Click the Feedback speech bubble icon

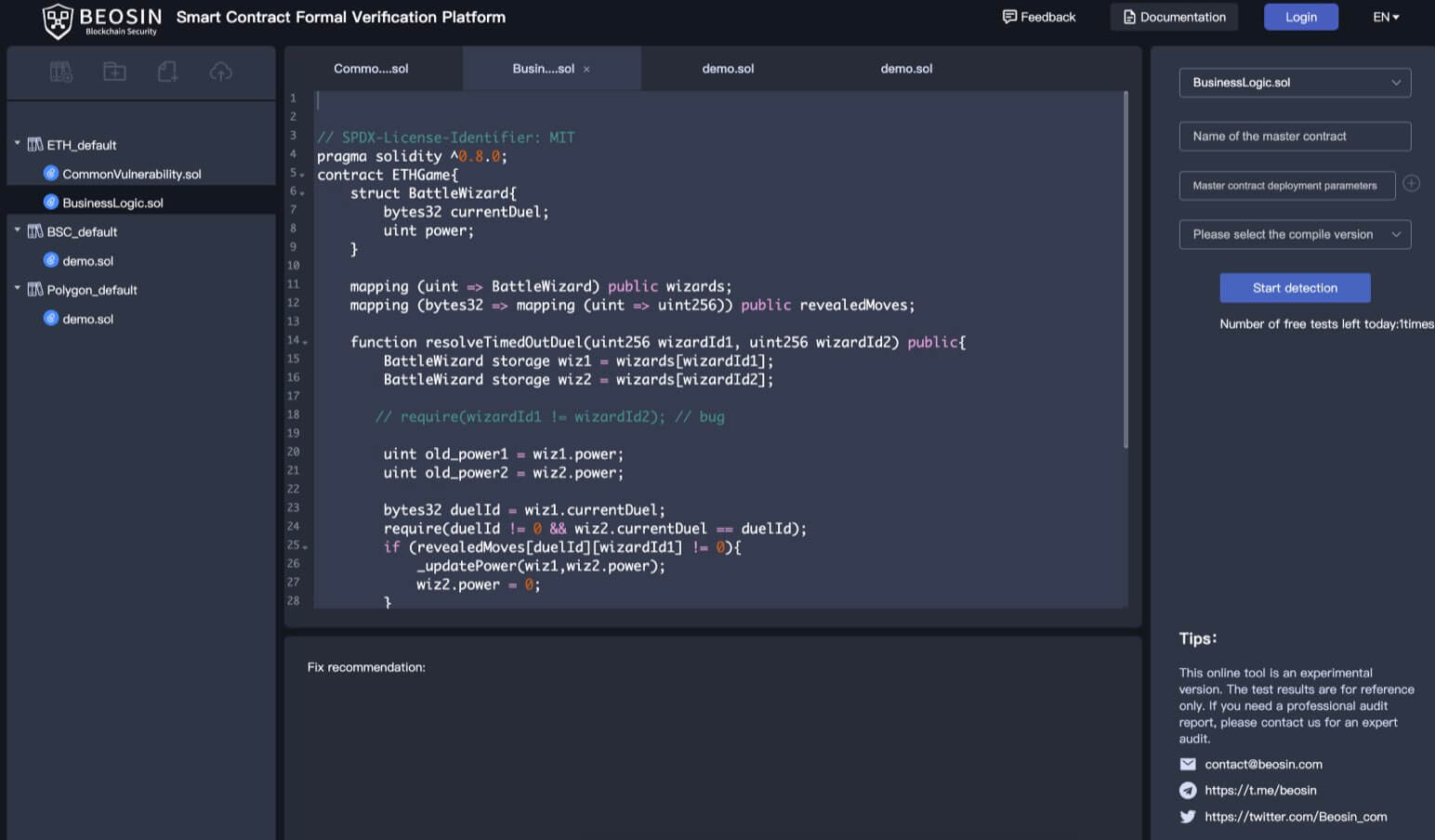click(1009, 17)
